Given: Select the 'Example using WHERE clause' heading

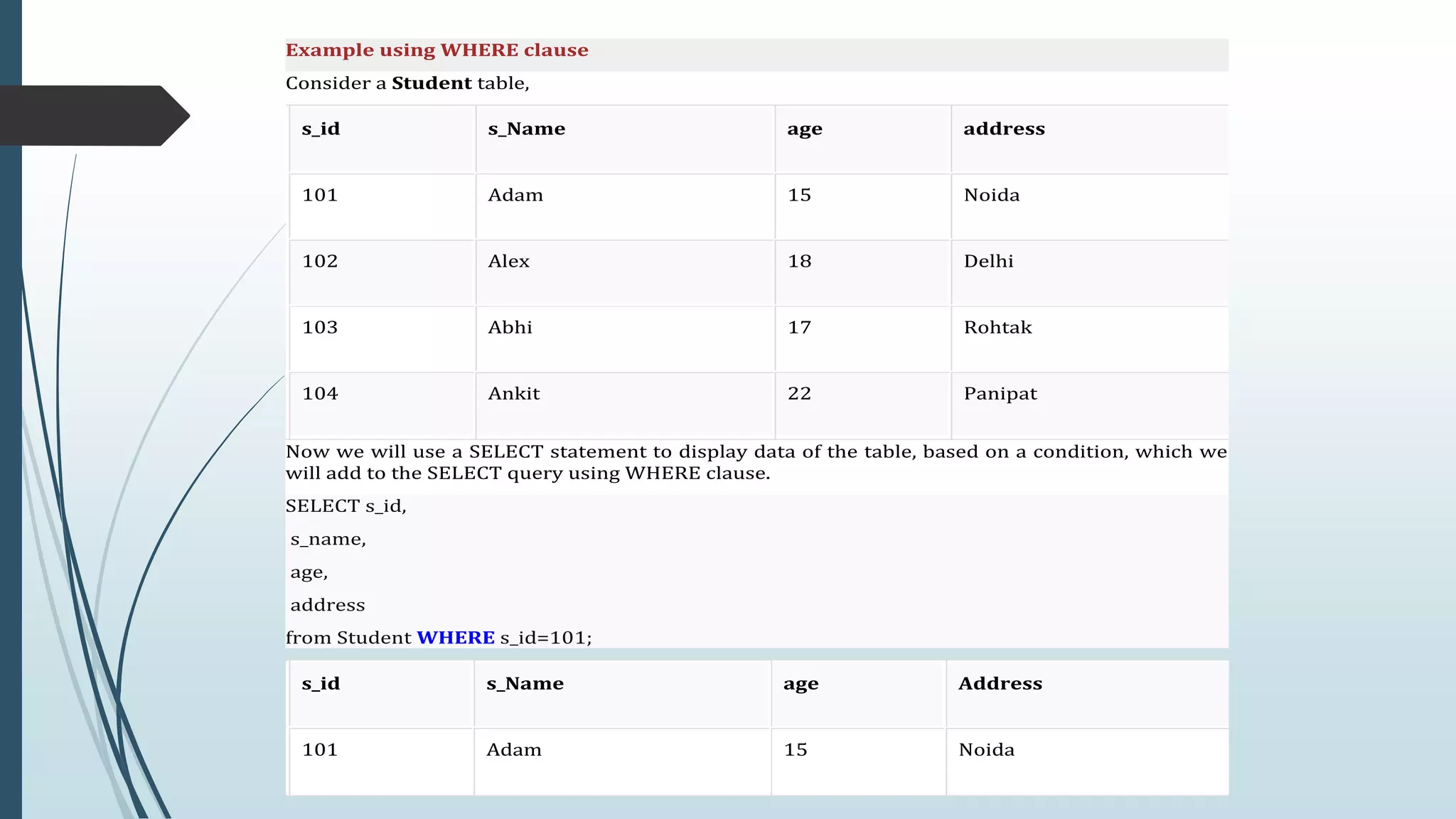Looking at the screenshot, I should (437, 50).
